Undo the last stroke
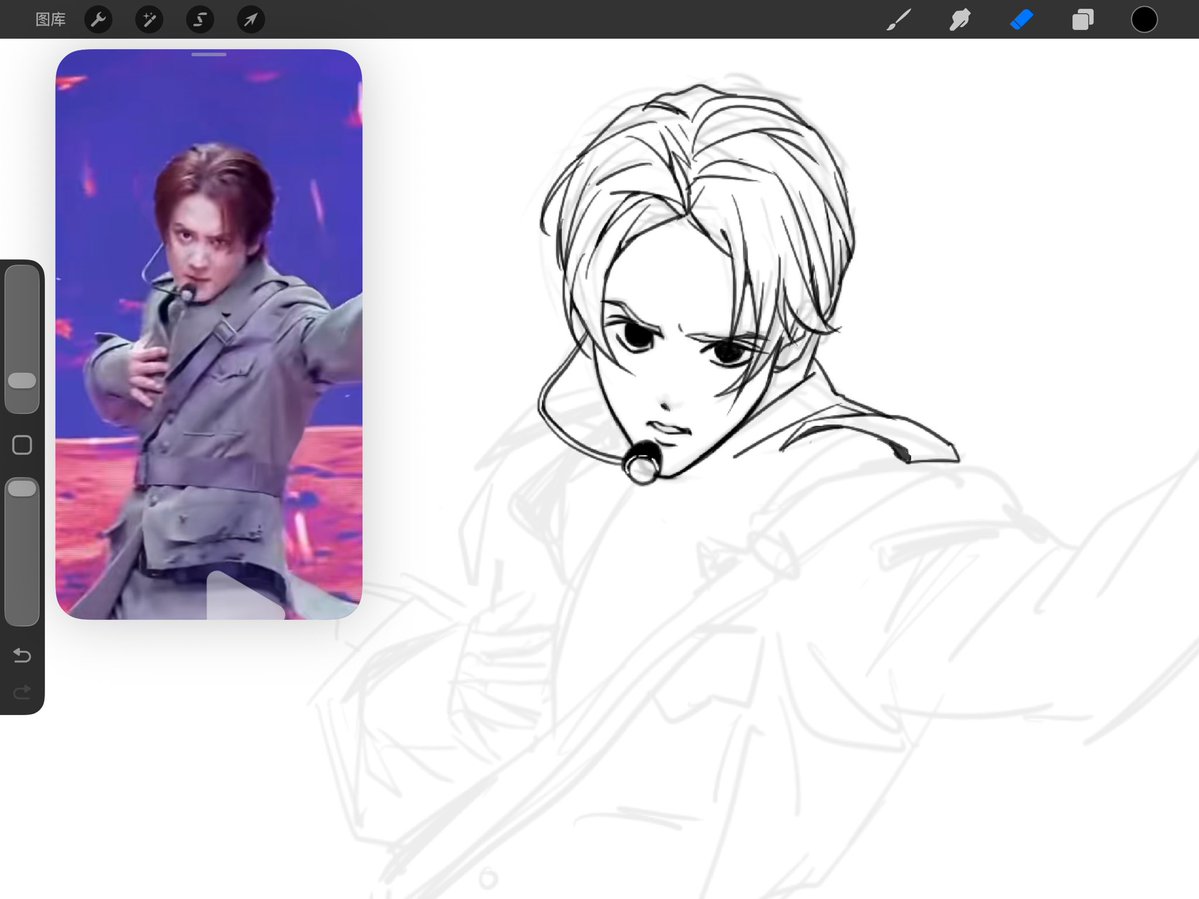 (22, 655)
